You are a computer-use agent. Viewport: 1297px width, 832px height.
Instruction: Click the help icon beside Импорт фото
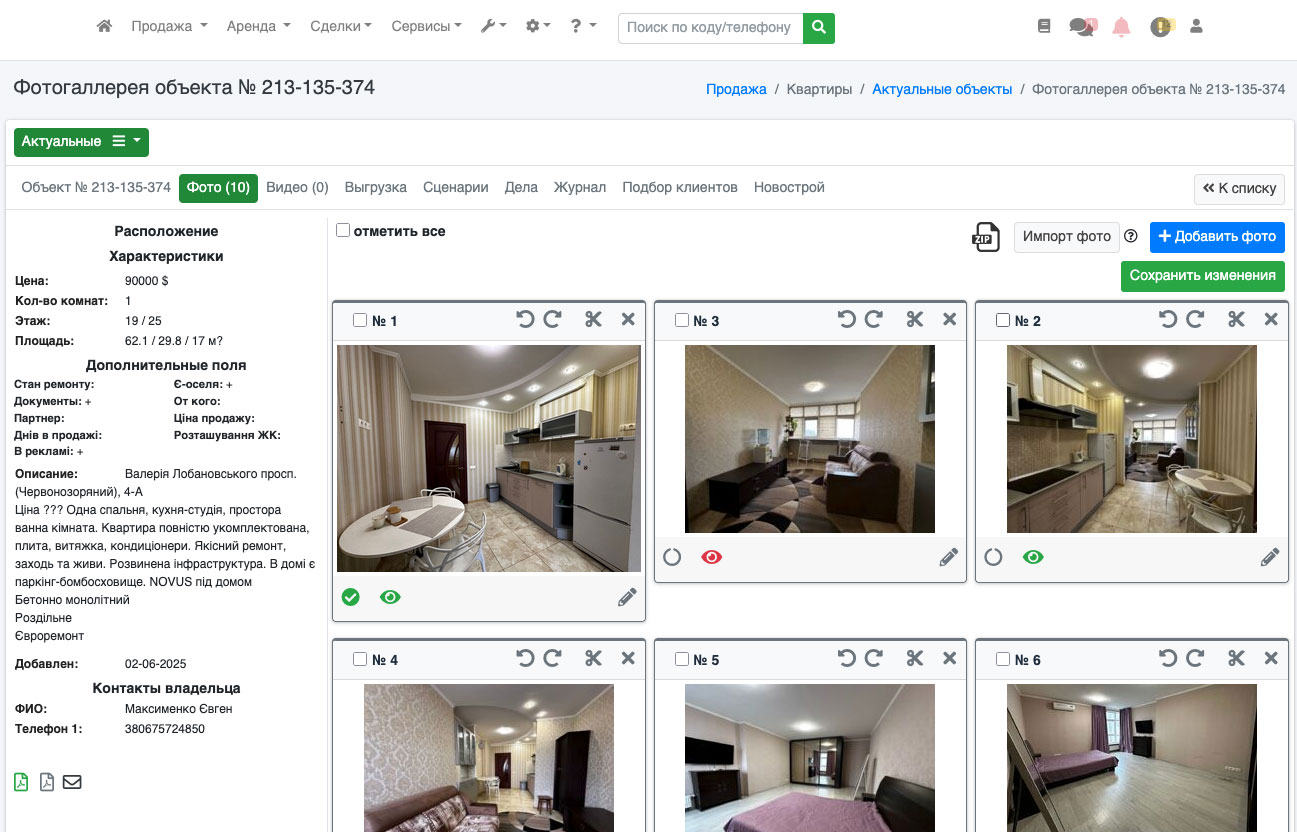[x=1131, y=237]
